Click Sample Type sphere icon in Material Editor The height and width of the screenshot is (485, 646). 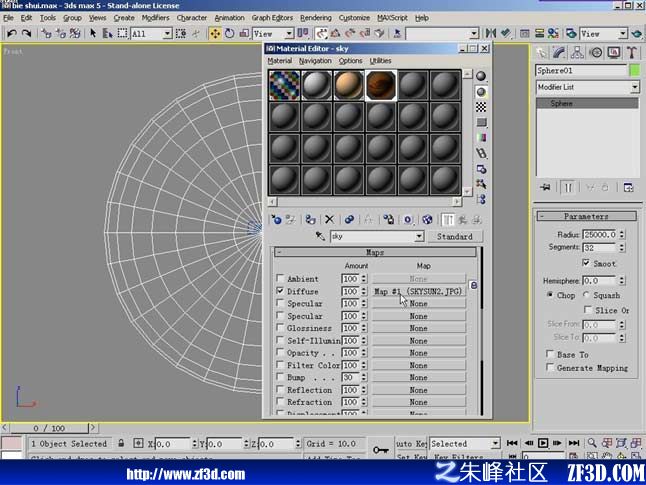(481, 76)
